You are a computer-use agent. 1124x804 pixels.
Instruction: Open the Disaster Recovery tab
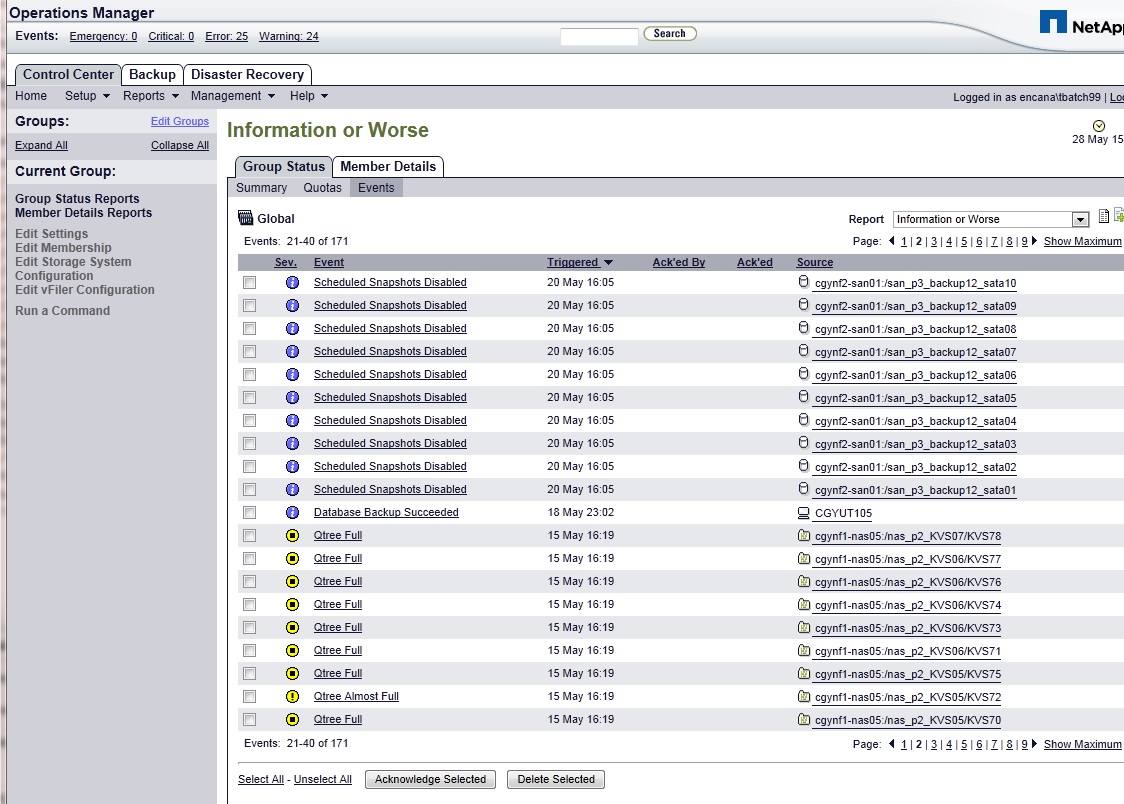point(247,75)
